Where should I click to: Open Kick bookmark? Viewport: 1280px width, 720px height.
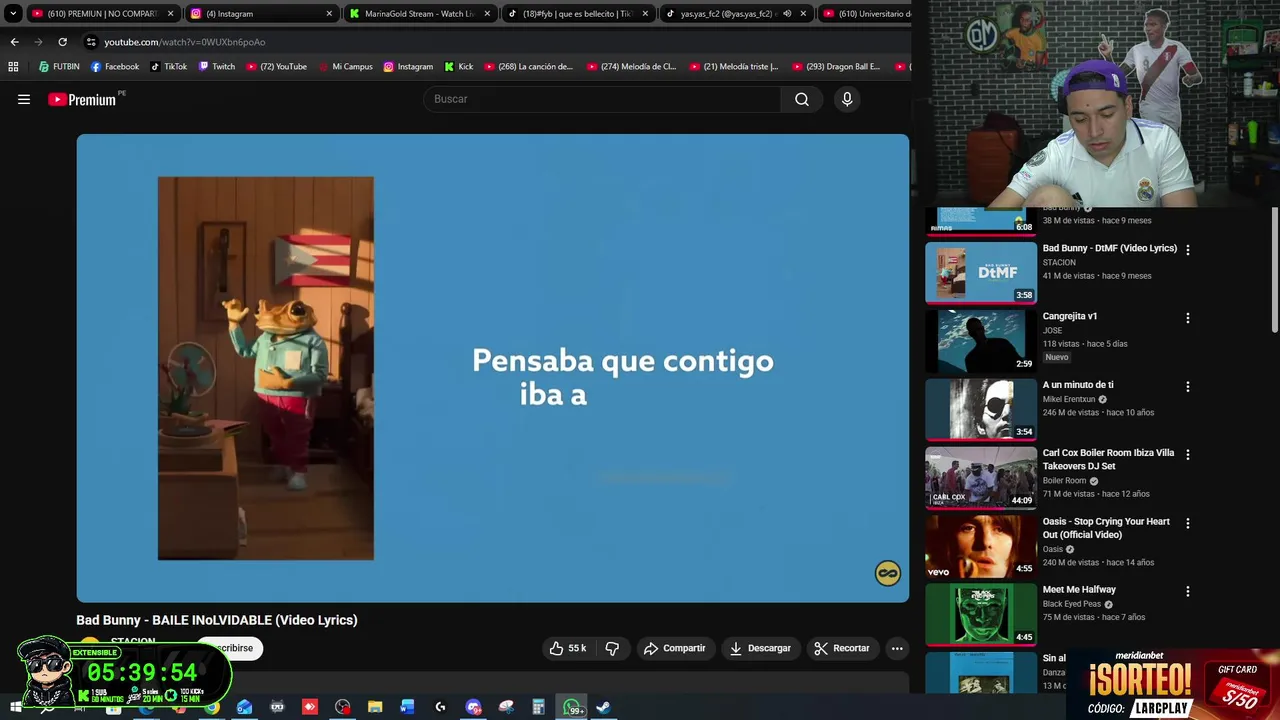click(x=458, y=67)
